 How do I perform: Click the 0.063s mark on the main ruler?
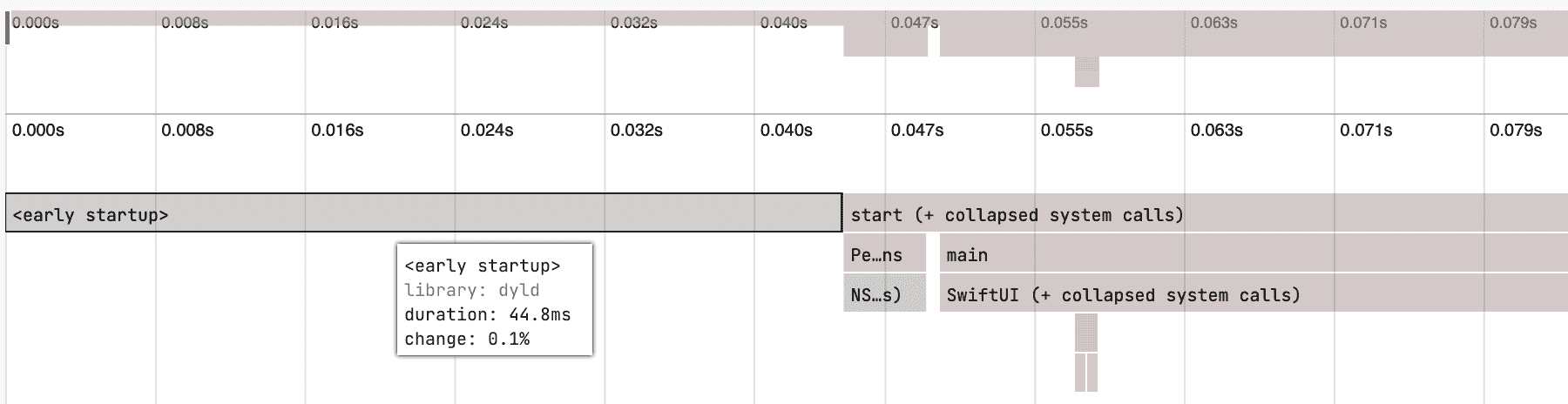[1216, 131]
